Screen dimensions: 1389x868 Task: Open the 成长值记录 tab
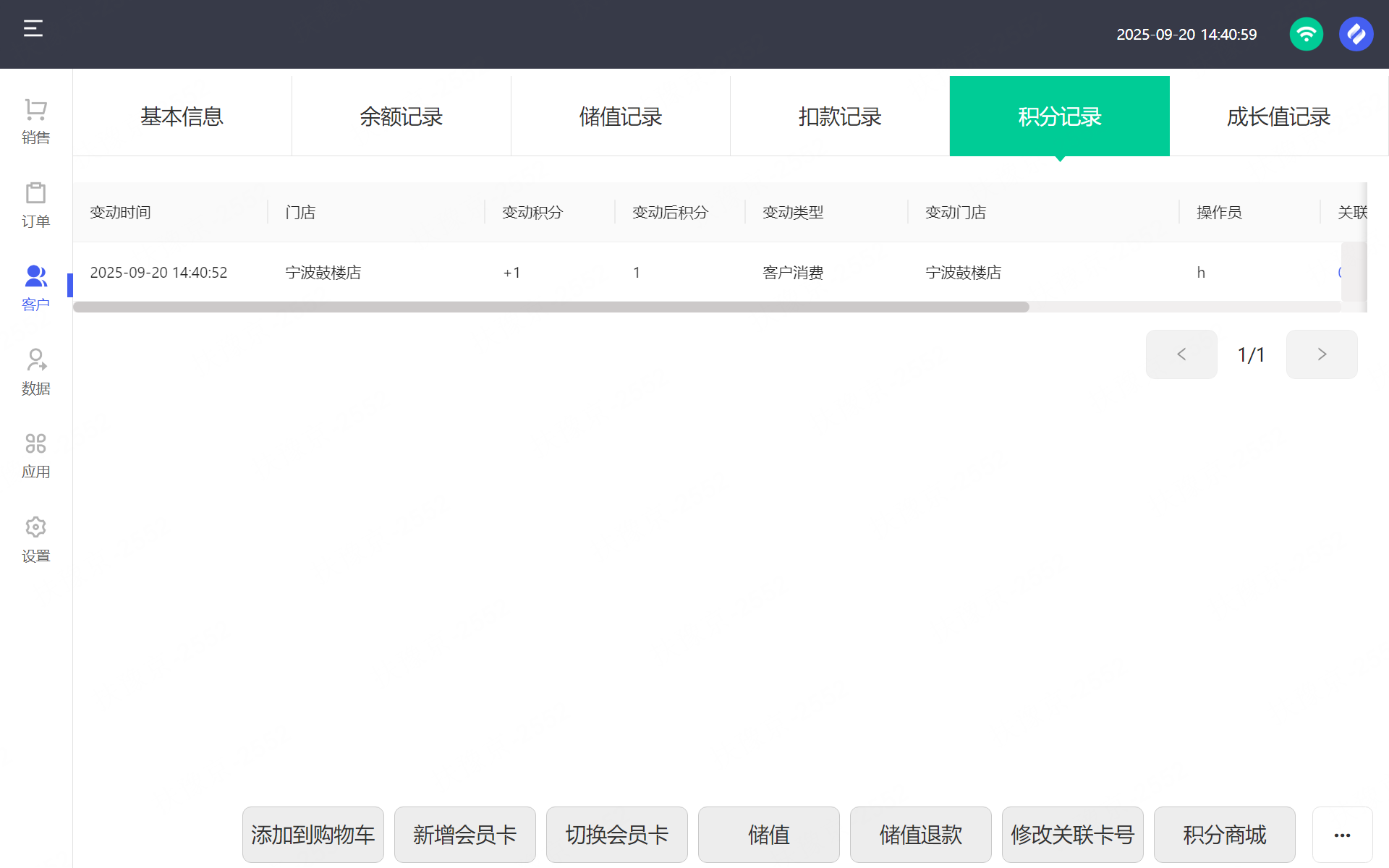point(1278,116)
